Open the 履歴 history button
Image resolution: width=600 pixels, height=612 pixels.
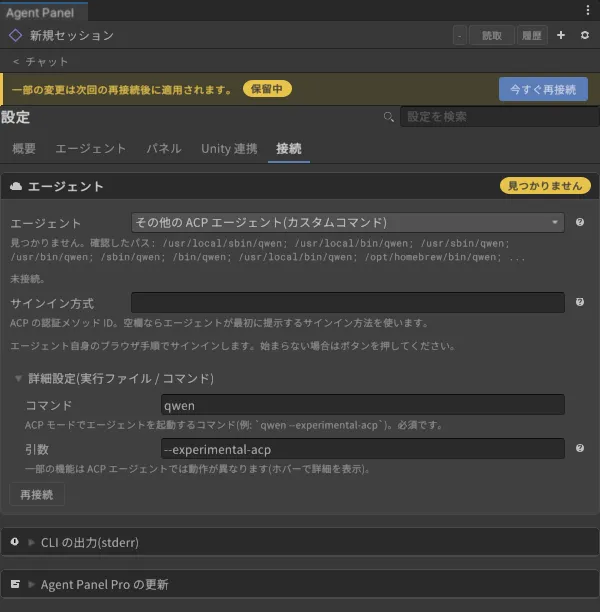(x=532, y=36)
